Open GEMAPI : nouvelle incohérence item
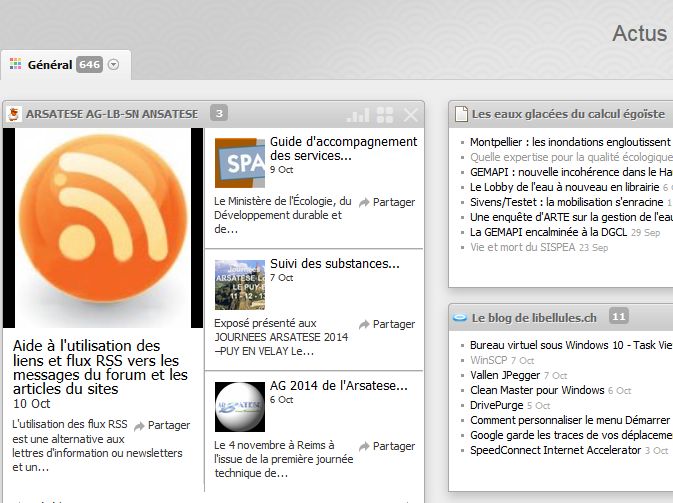This screenshot has width=673, height=503. [x=571, y=172]
